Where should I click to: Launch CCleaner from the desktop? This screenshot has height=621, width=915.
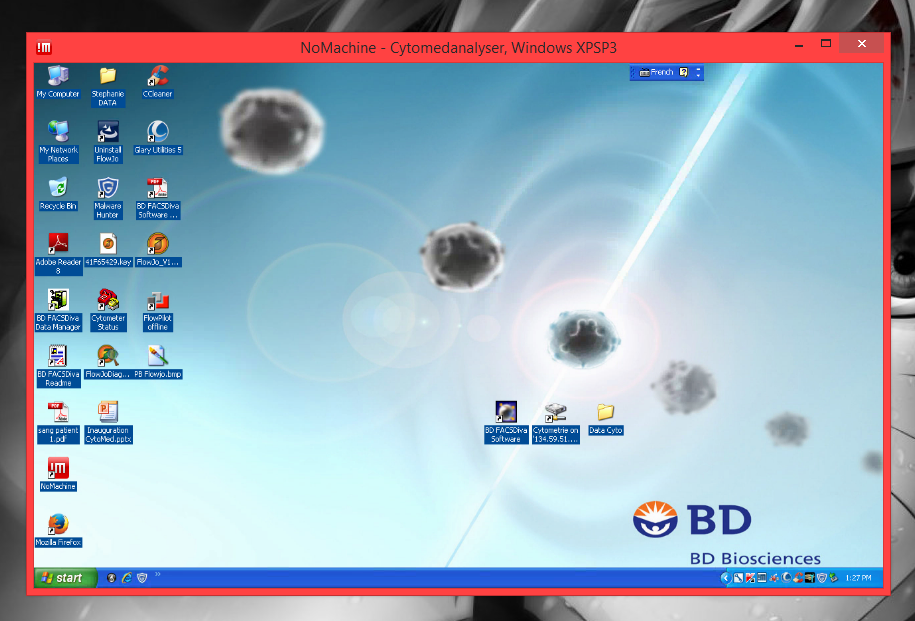pyautogui.click(x=158, y=82)
